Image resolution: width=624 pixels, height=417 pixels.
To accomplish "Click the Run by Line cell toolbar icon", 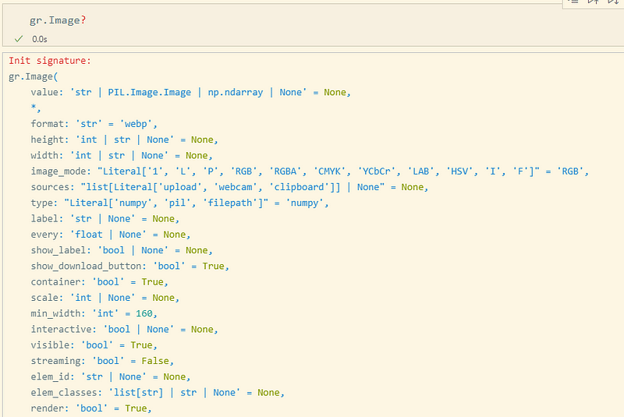I will tap(573, 2).
